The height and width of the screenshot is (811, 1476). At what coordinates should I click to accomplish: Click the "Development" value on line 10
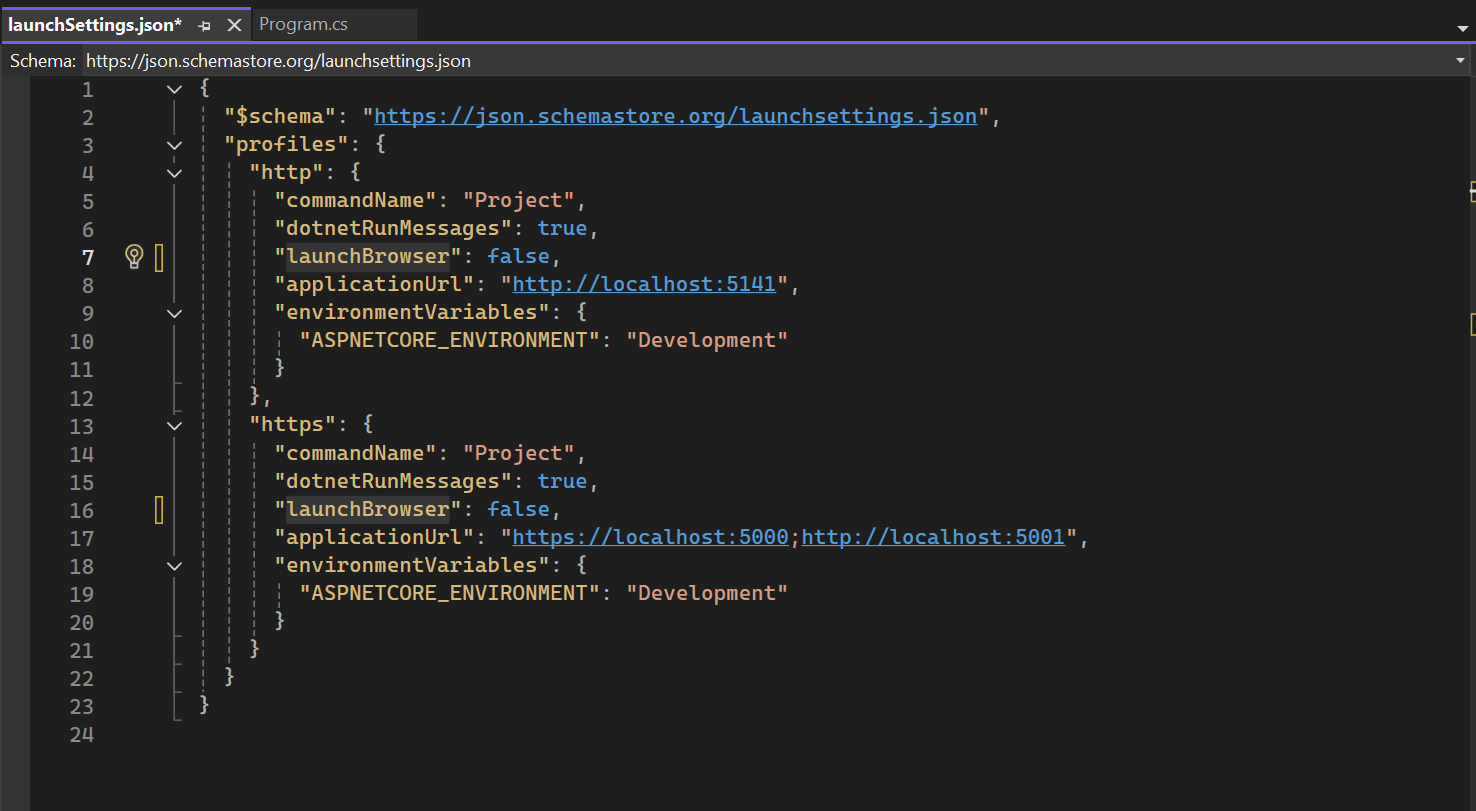[707, 340]
